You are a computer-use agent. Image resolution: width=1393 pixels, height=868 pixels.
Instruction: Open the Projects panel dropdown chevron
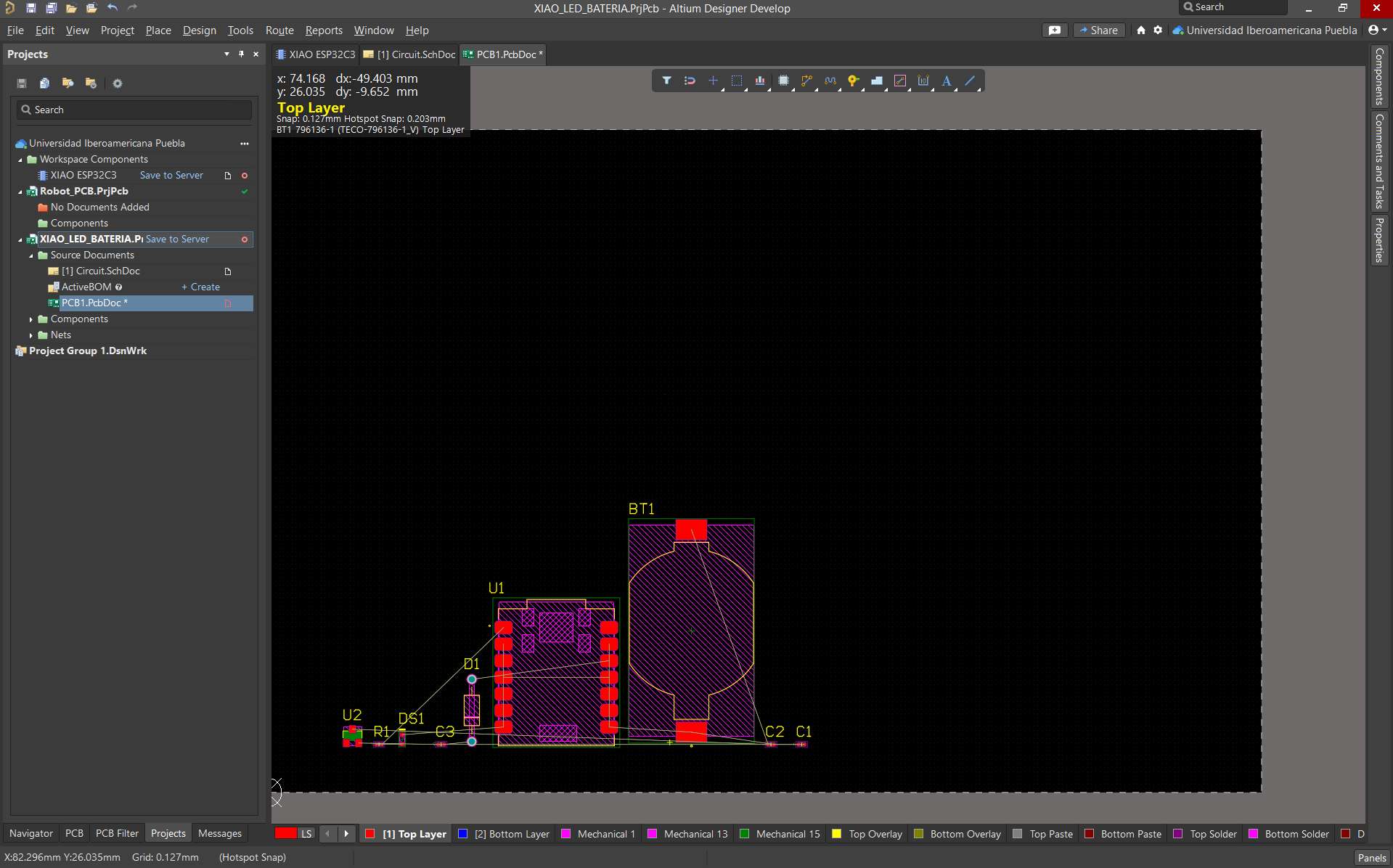point(226,54)
